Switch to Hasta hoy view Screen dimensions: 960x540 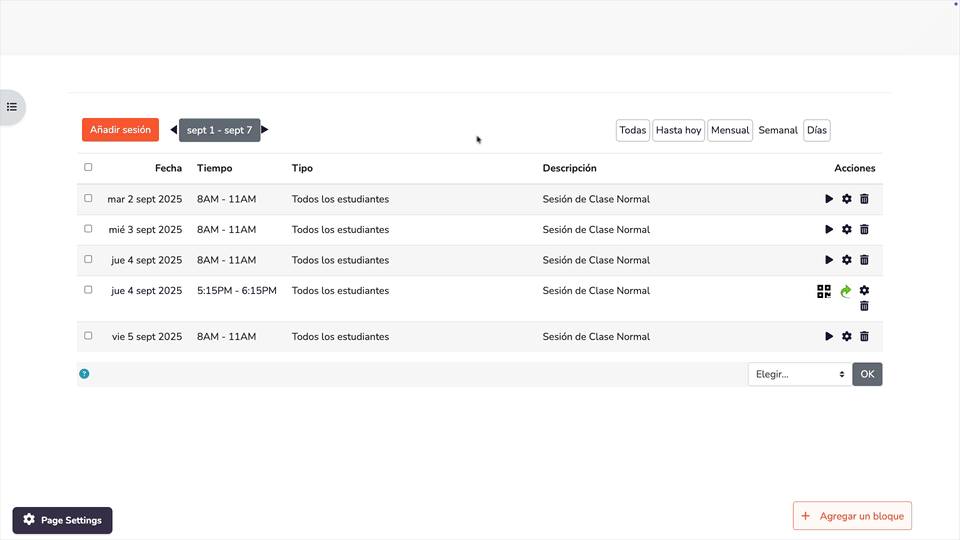678,130
